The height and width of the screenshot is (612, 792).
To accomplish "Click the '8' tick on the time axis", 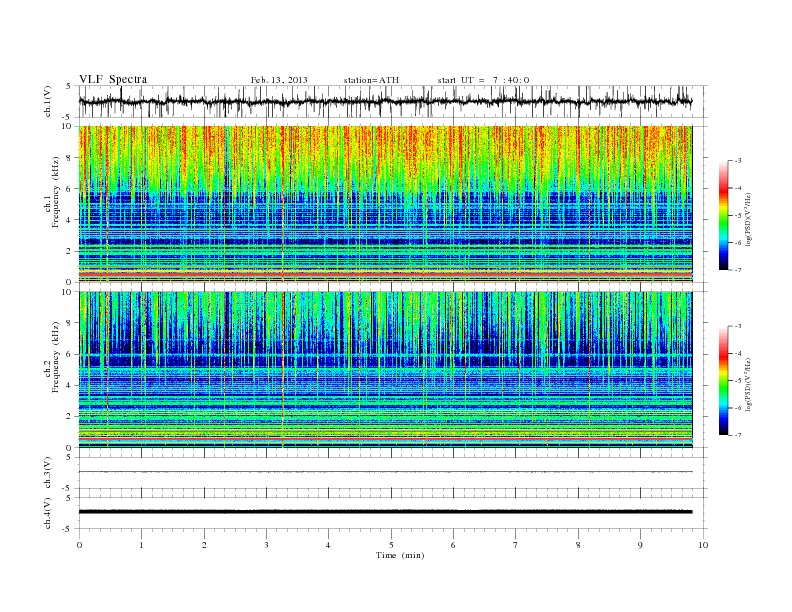I will 578,545.
